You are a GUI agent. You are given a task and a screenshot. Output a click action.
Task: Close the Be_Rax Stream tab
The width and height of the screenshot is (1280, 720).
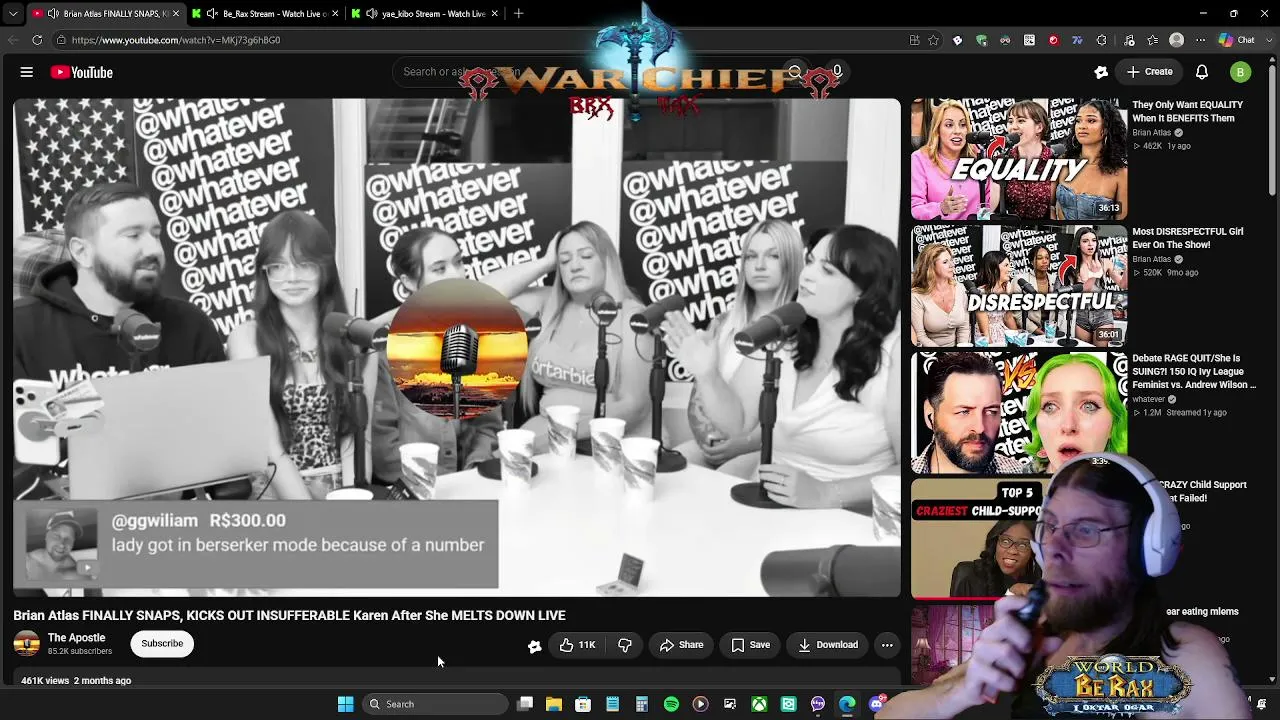[335, 14]
